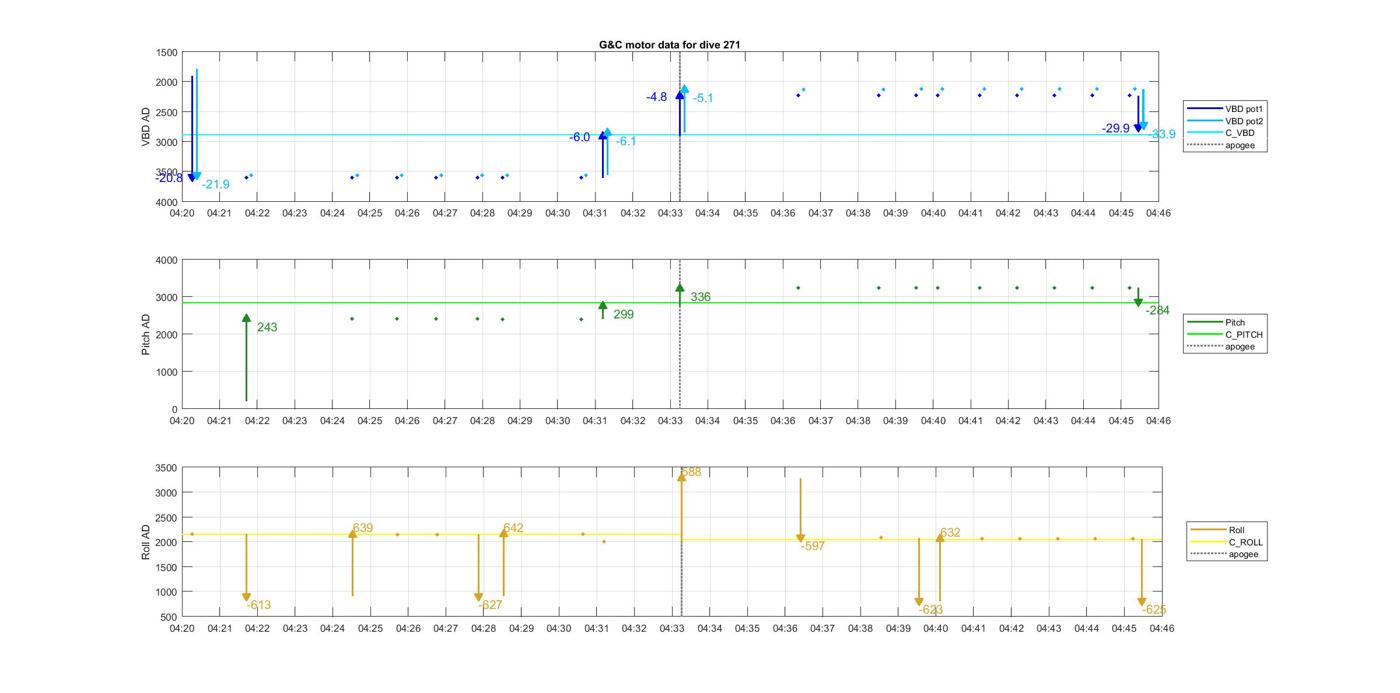Click the '243' pitch data label
The image size is (1400, 693).
(267, 327)
